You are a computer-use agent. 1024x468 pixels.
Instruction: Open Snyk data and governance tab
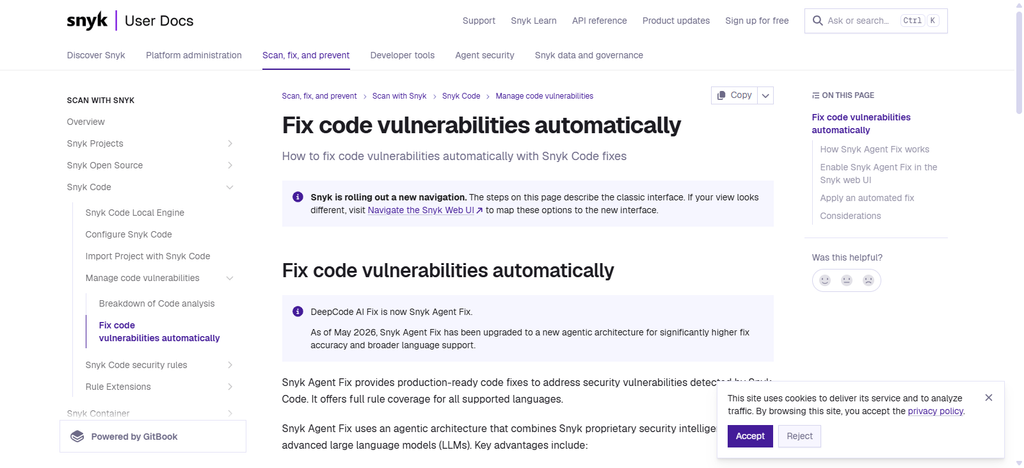pyautogui.click(x=588, y=55)
